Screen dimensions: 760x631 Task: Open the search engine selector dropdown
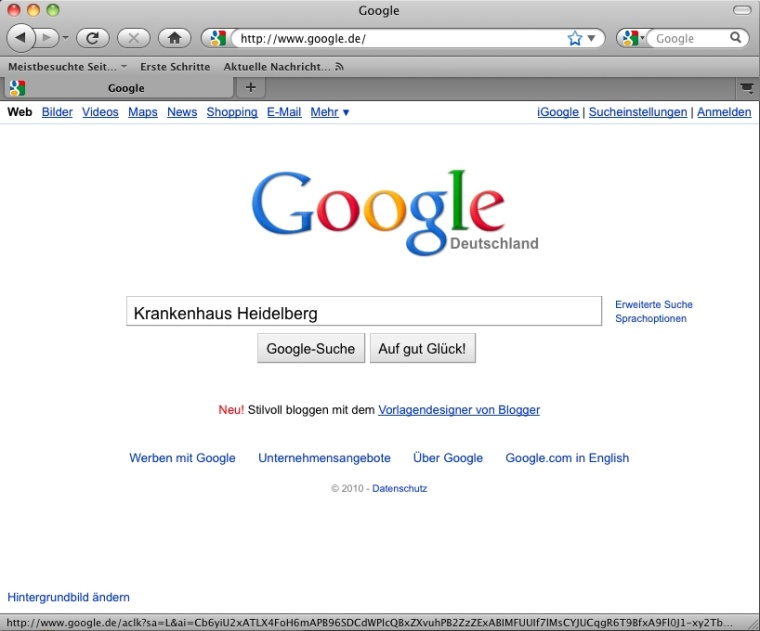[632, 38]
